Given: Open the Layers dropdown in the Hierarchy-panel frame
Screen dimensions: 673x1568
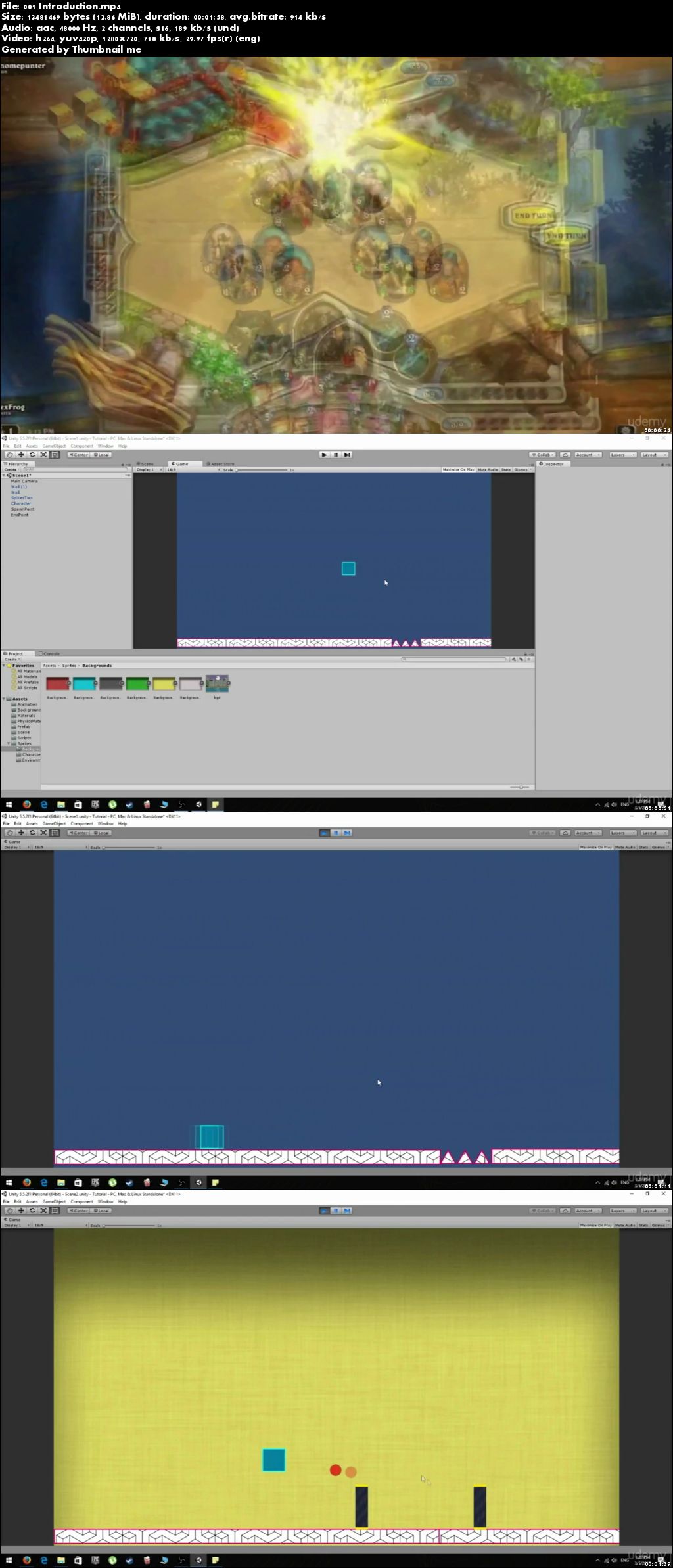Looking at the screenshot, I should coord(622,455).
